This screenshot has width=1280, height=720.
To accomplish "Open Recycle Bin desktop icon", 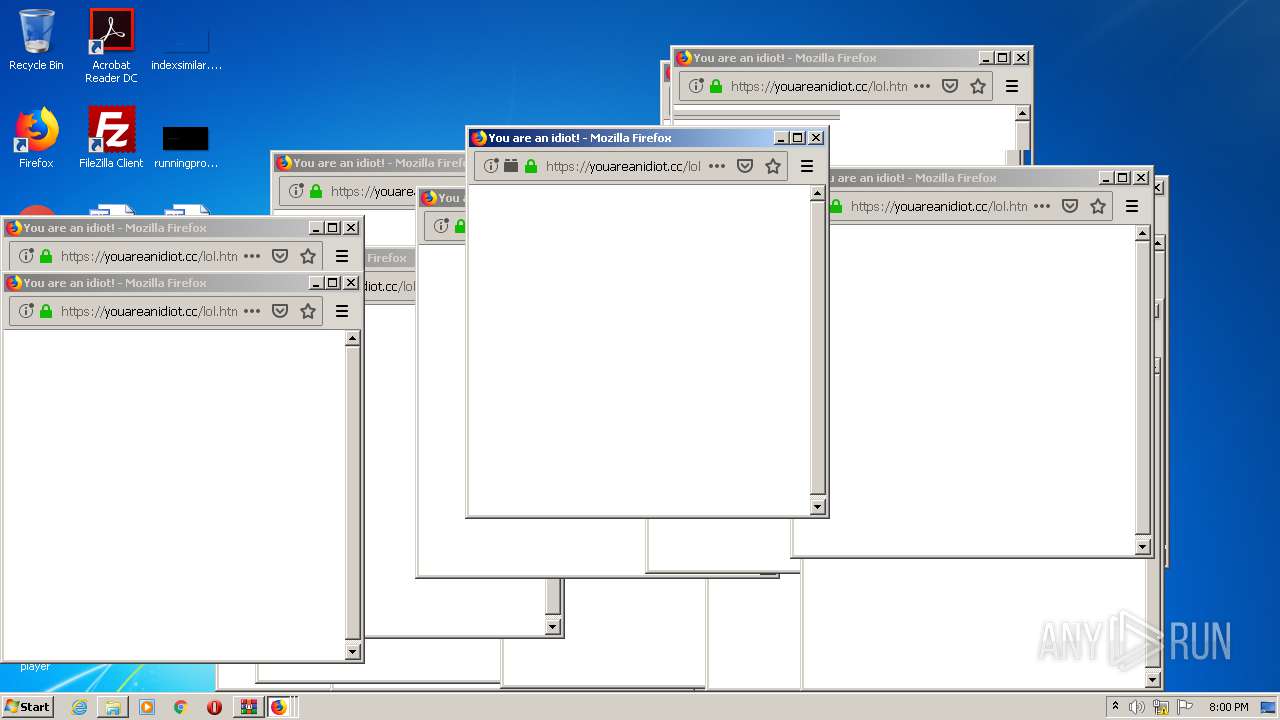I will coord(36,40).
